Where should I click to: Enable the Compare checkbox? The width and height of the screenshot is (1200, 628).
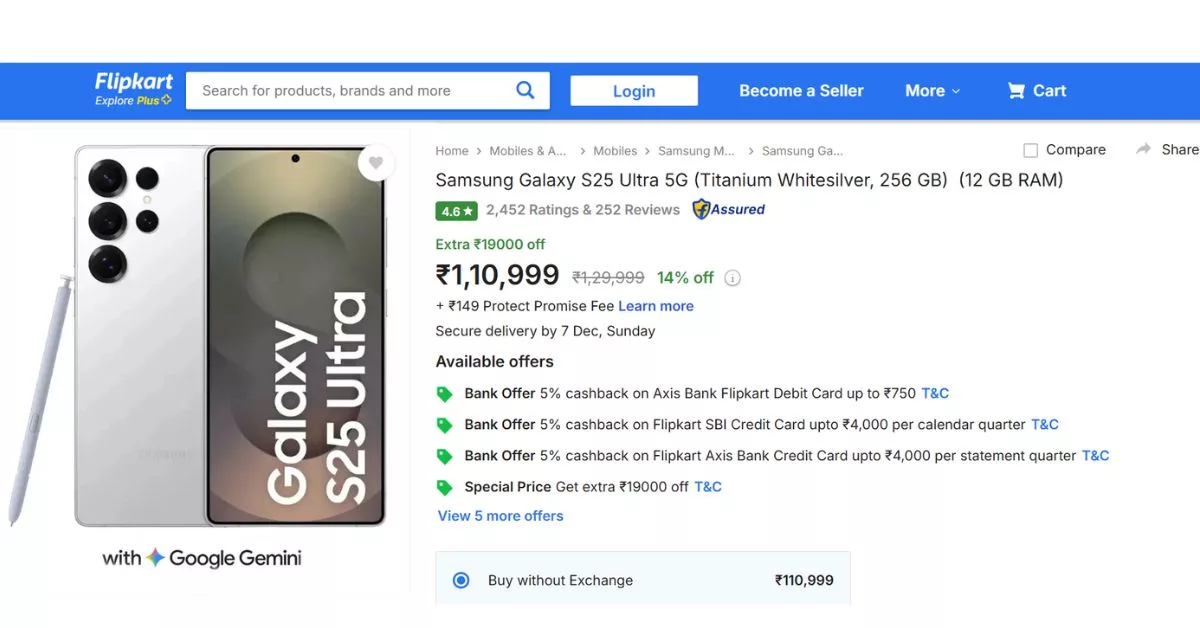tap(1030, 149)
